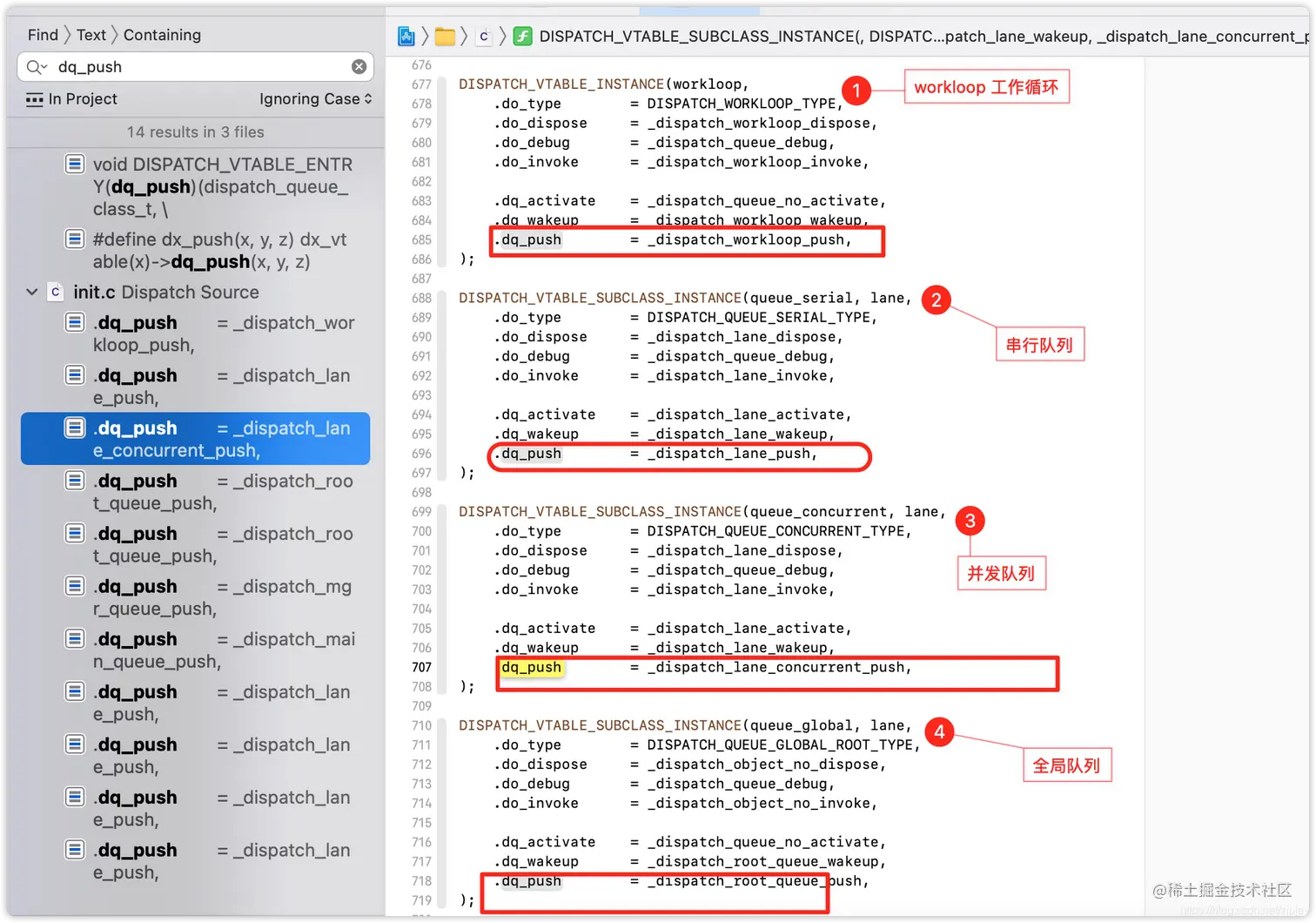Click line number 699 in the gutter

coord(421,512)
